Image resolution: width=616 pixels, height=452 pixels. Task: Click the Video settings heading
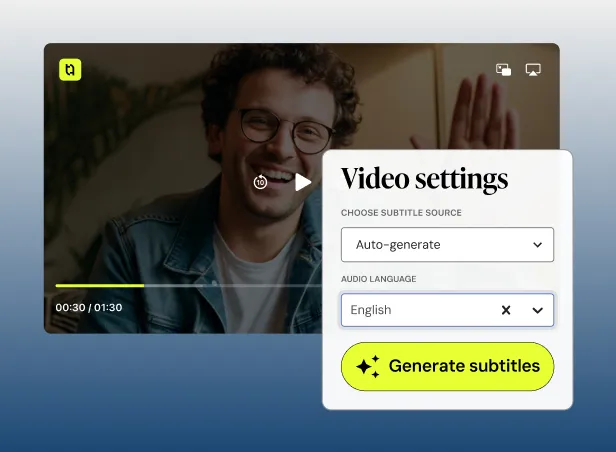(424, 179)
